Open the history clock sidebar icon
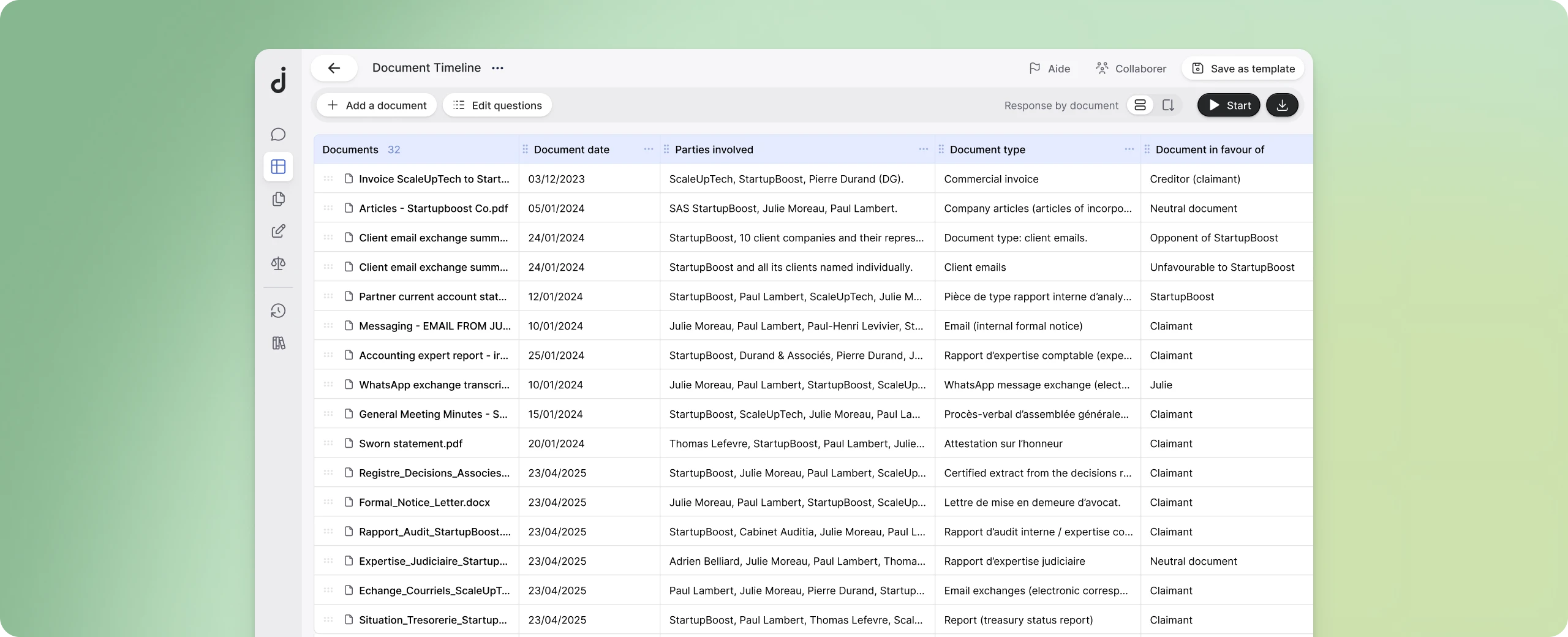The height and width of the screenshot is (637, 1568). pos(278,311)
